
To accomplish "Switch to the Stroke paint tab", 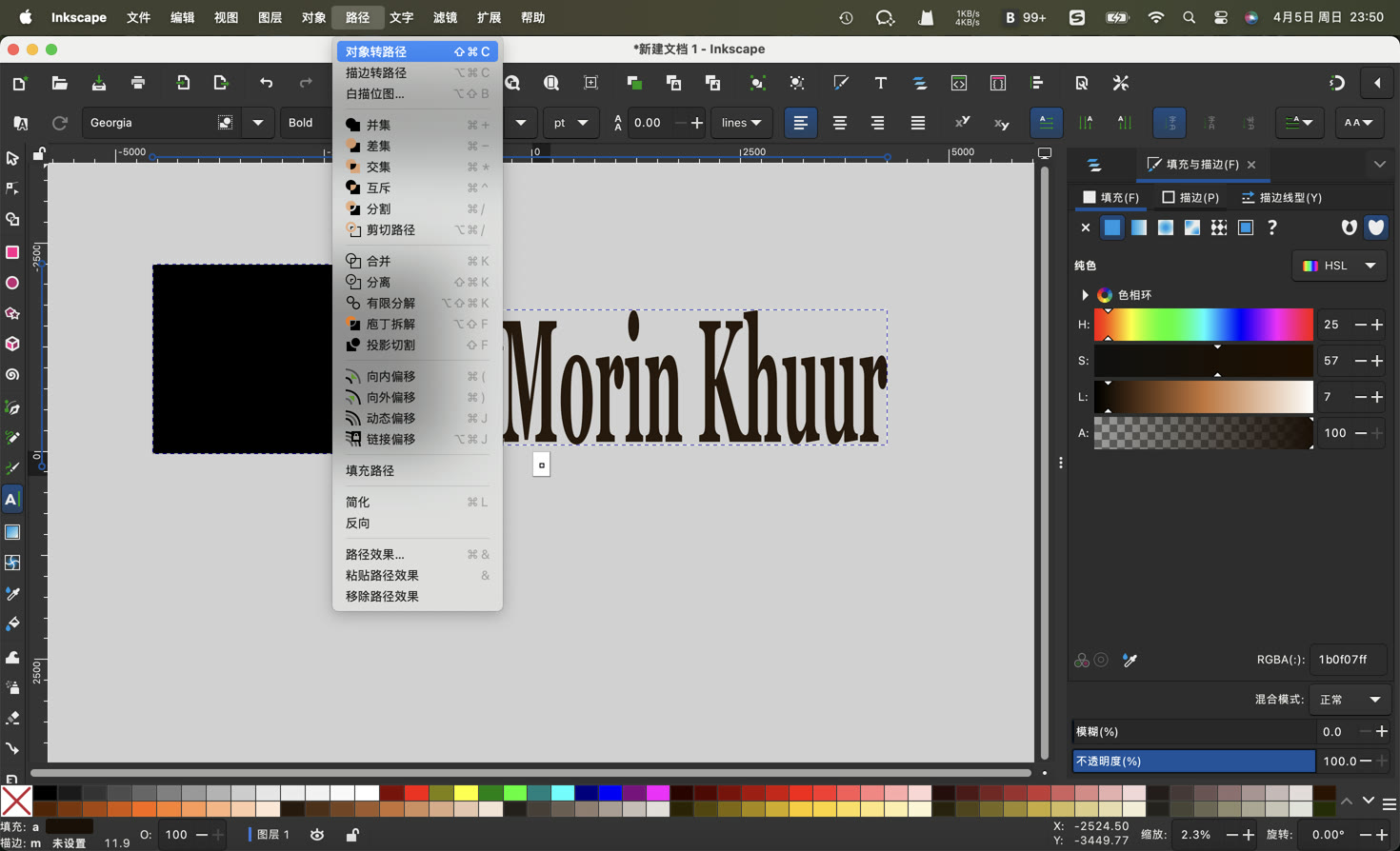I will tap(1190, 197).
